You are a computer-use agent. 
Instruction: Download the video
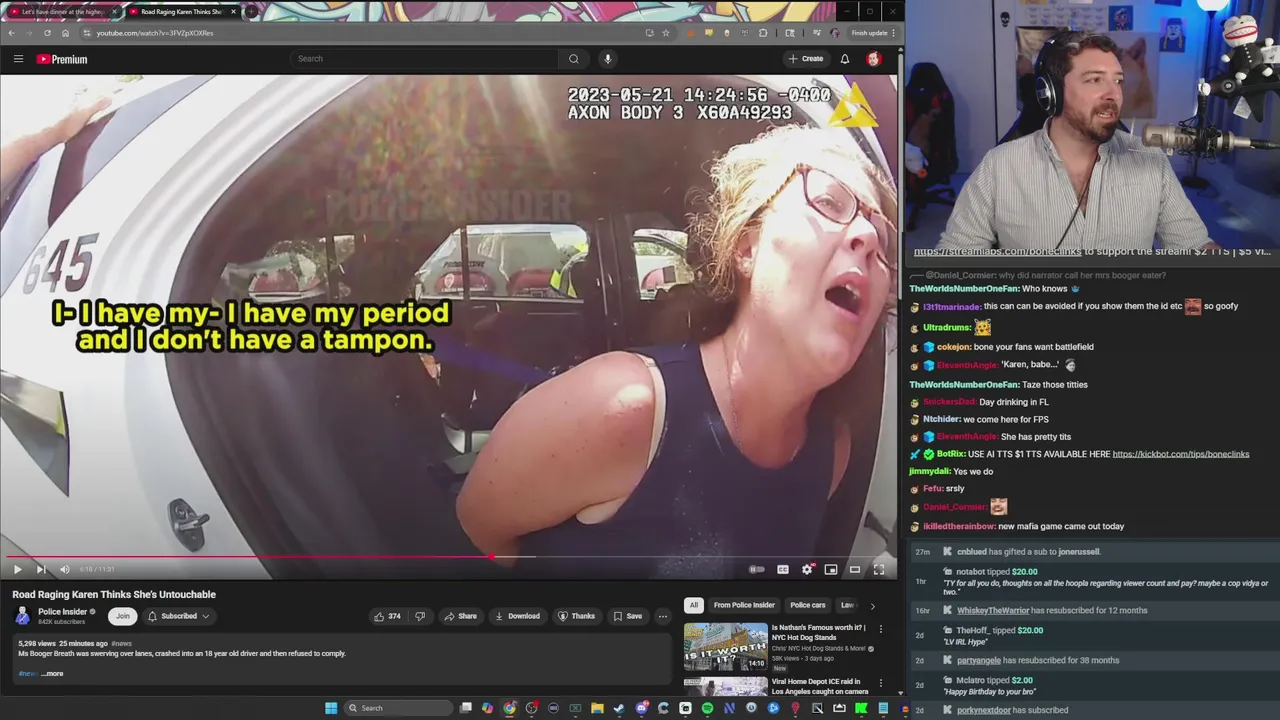click(x=517, y=616)
